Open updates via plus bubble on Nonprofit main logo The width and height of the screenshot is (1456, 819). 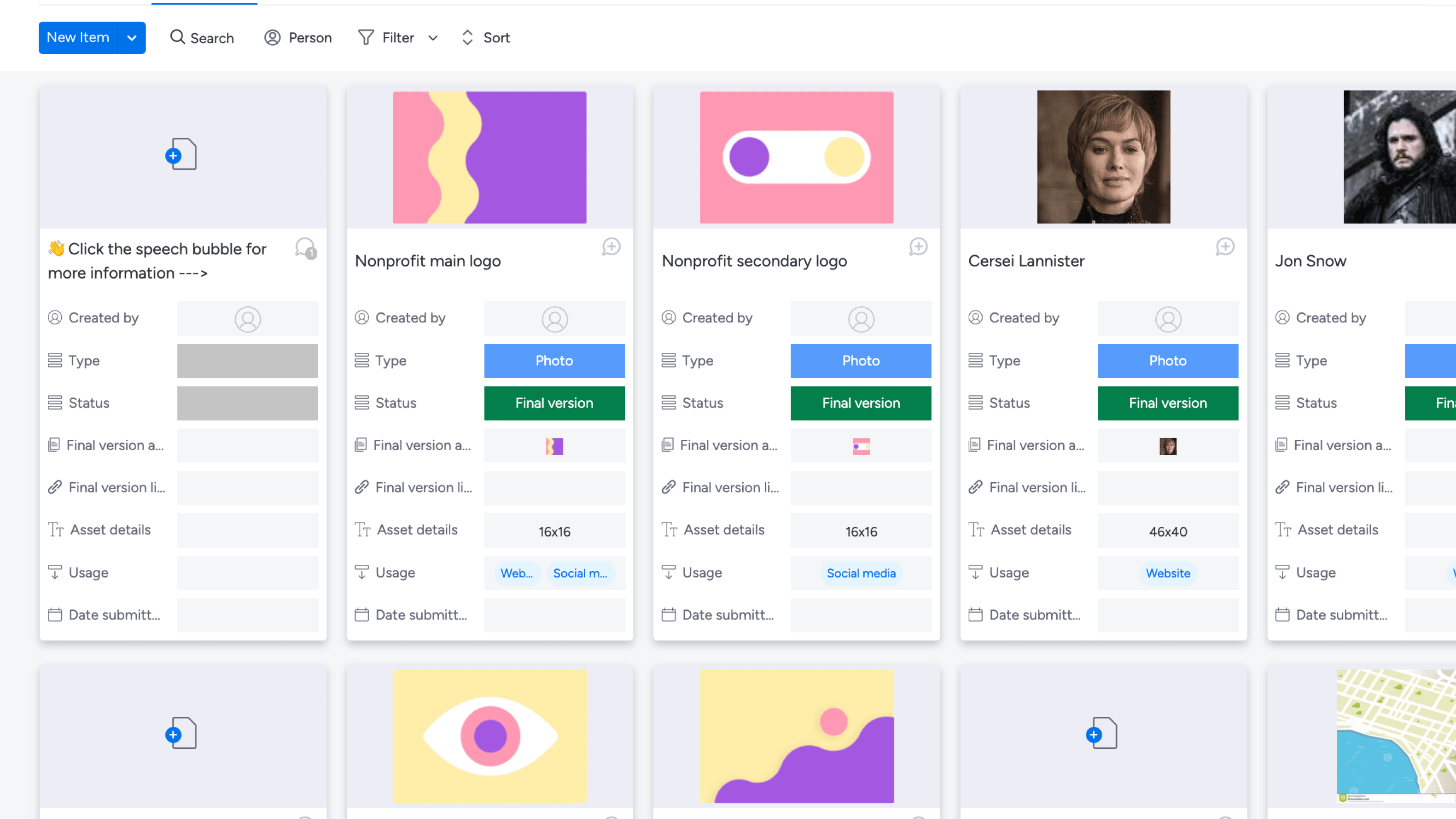(x=611, y=246)
